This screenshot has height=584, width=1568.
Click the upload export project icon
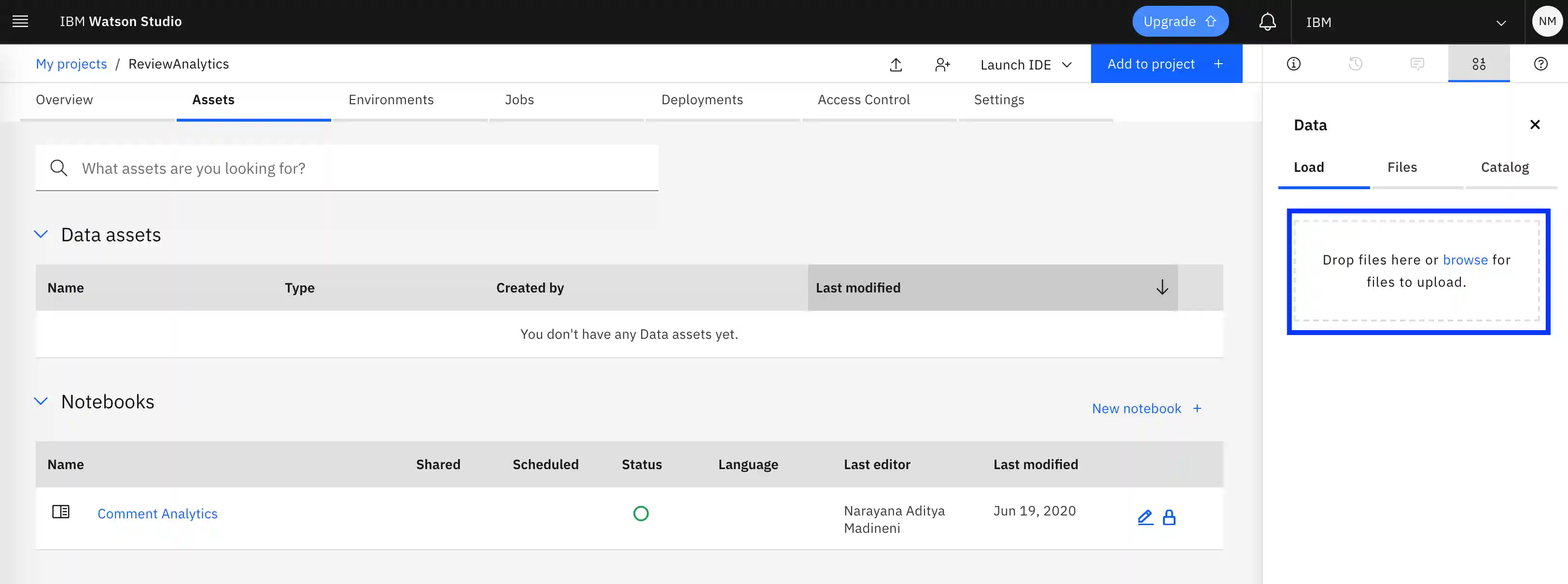point(896,65)
